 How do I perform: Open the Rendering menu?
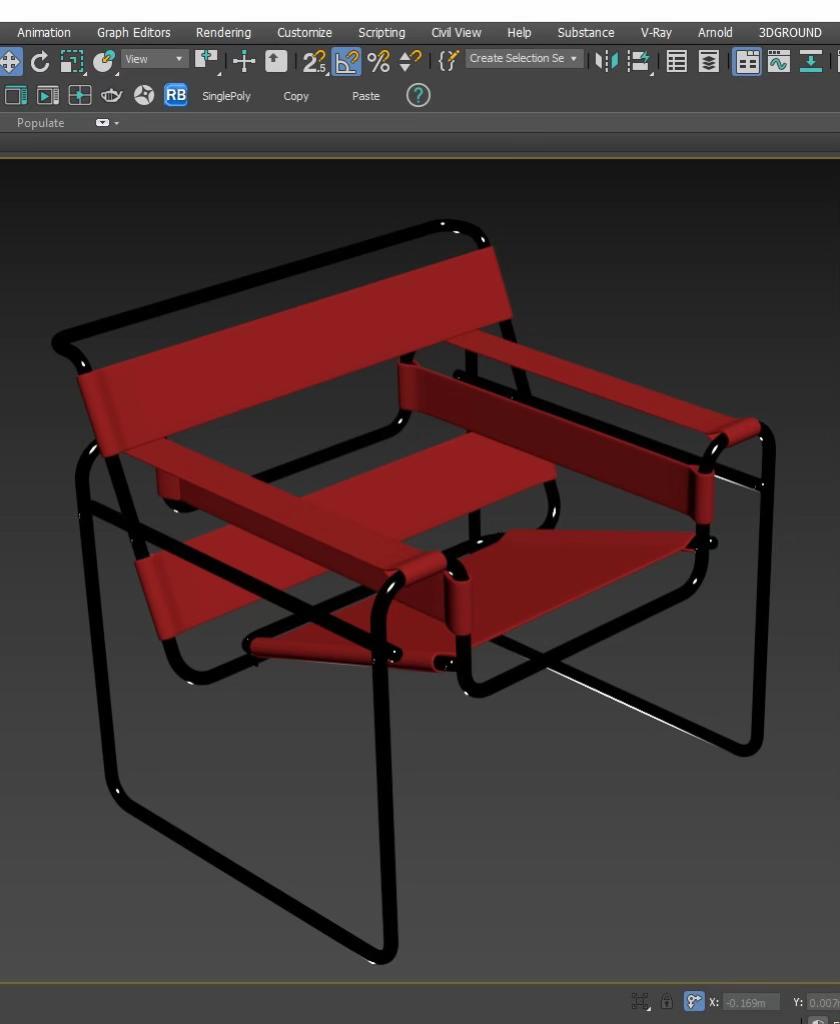[x=223, y=33]
